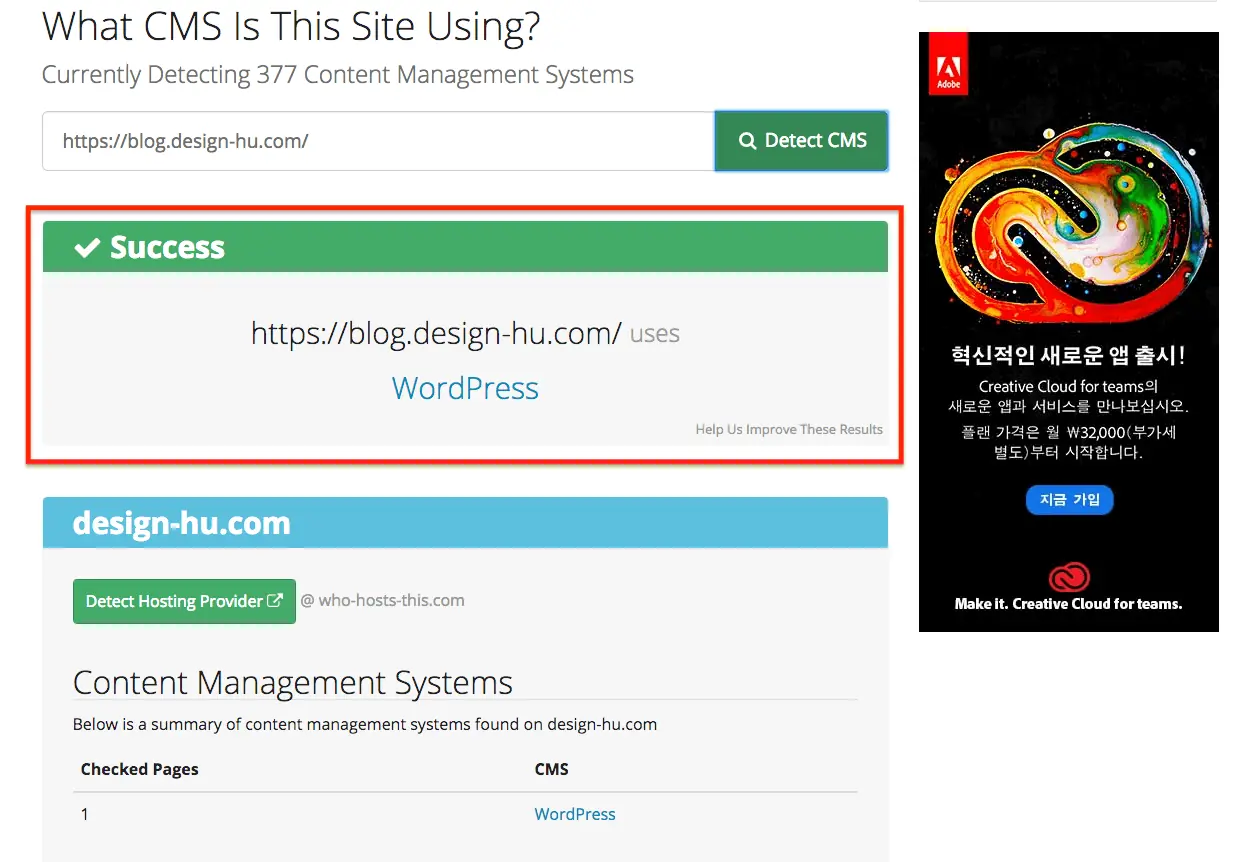Click the Adobe logo in the ad

tap(948, 63)
